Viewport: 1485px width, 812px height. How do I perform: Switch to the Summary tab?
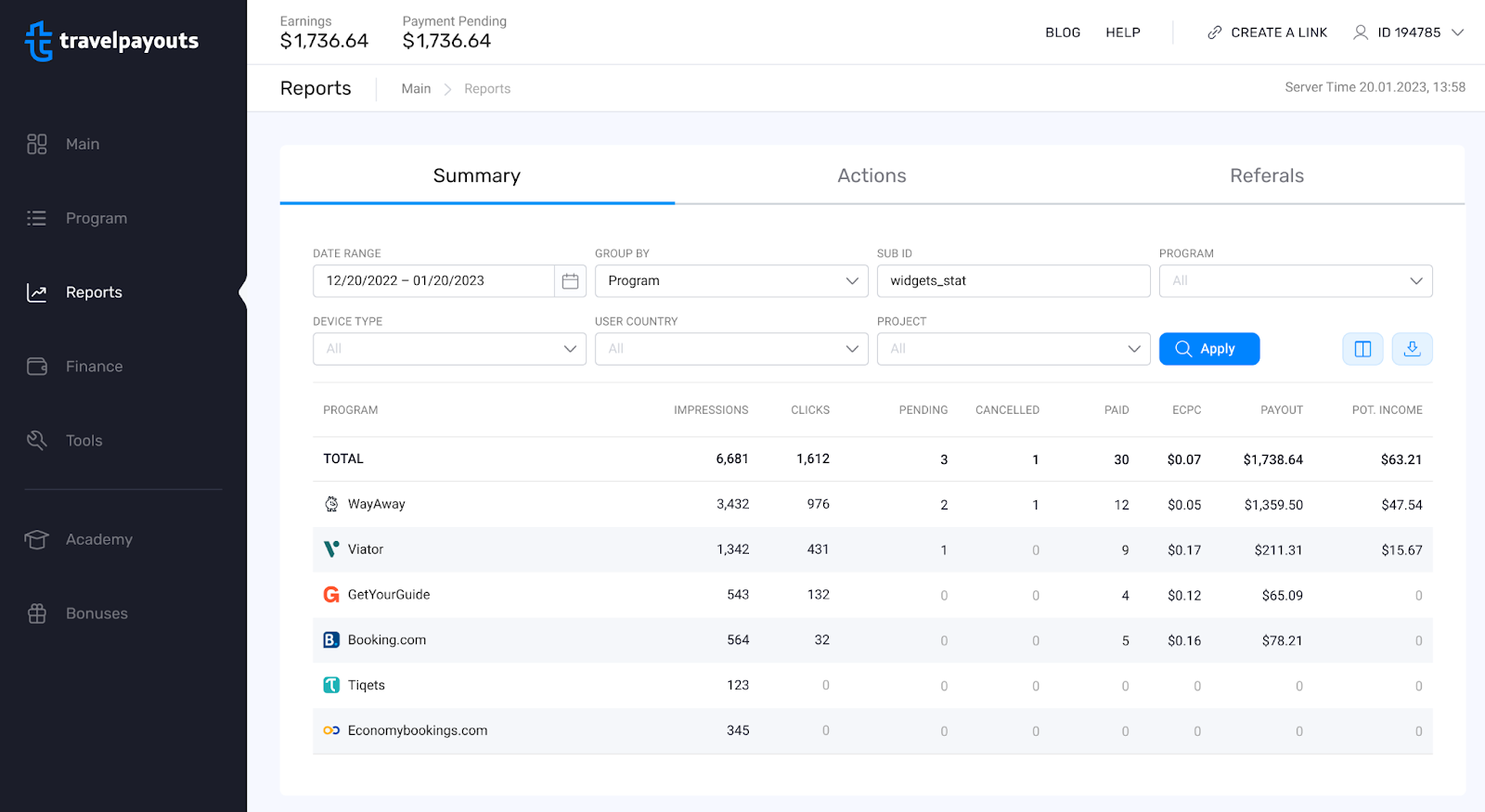pyautogui.click(x=477, y=175)
